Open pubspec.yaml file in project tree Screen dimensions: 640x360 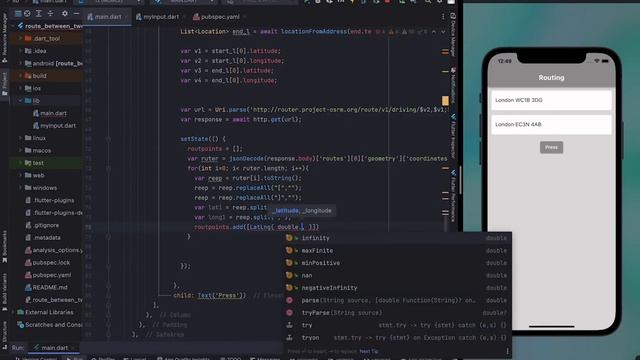click(48, 275)
